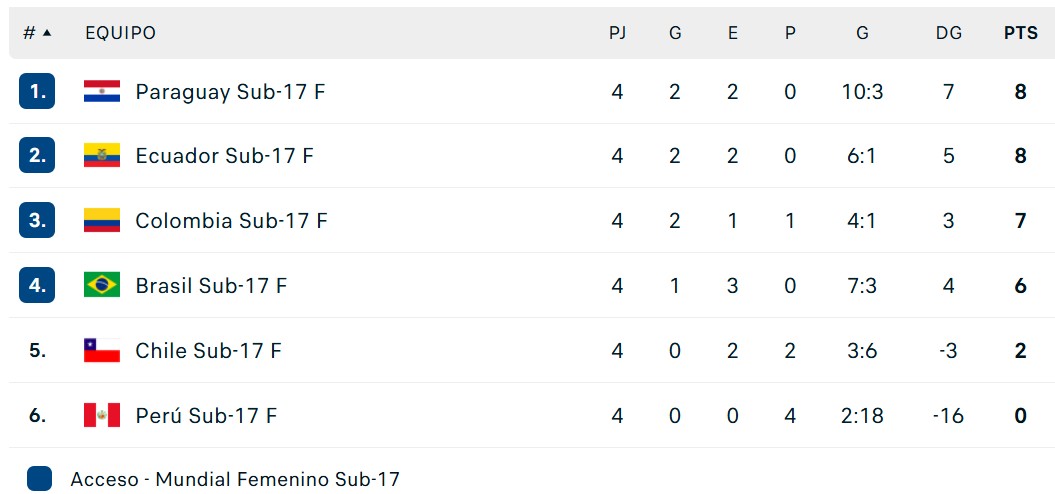1055x494 pixels.
Task: Click the Colombia flag icon
Action: tap(102, 221)
